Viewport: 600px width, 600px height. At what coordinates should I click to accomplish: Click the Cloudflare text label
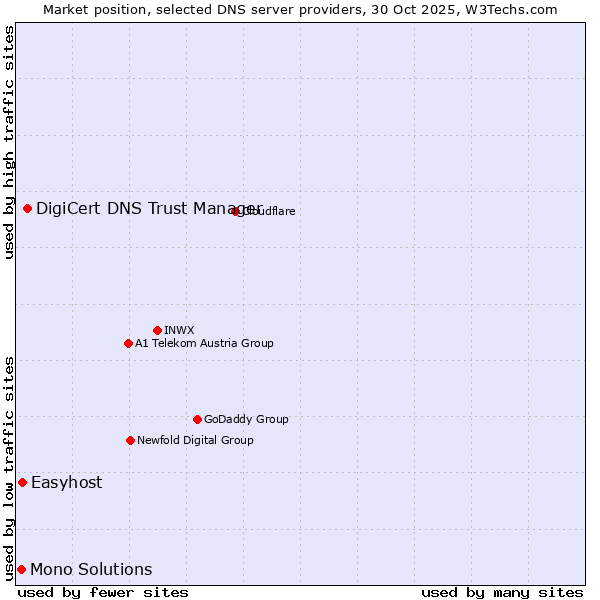(270, 211)
